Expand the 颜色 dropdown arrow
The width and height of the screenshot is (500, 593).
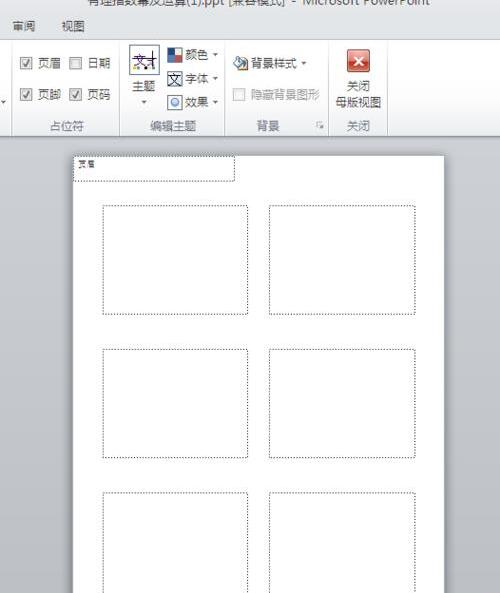215,55
